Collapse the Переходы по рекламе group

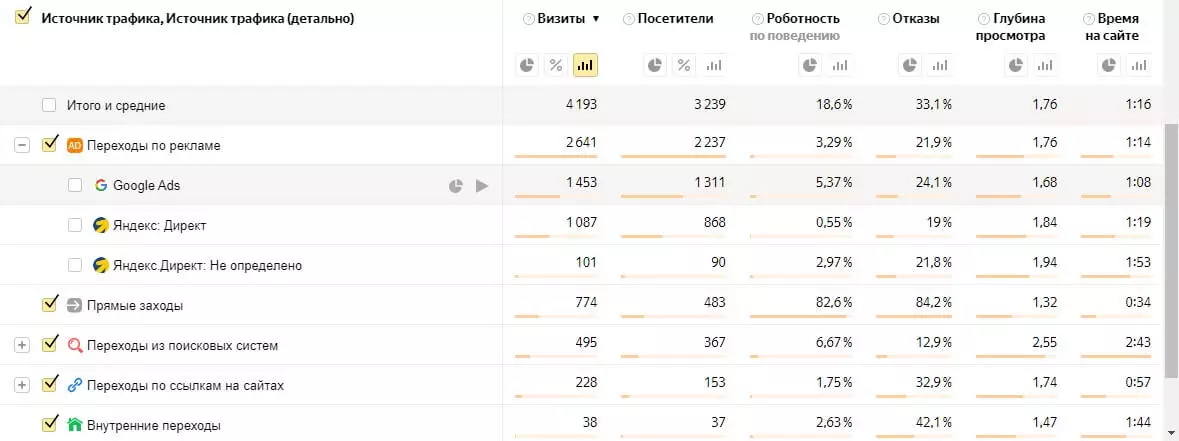pyautogui.click(x=22, y=145)
